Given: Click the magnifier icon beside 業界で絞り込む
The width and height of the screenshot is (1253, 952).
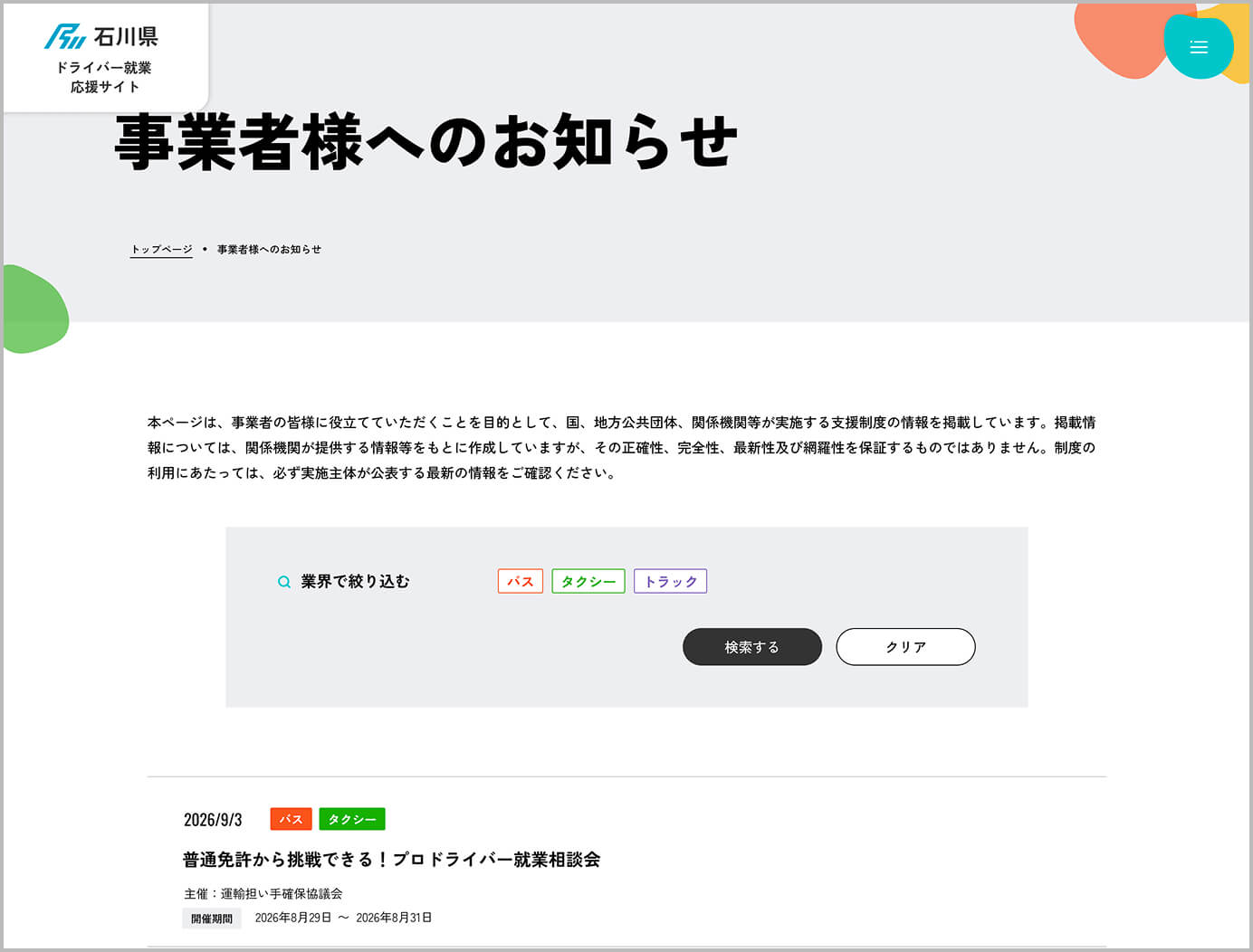Looking at the screenshot, I should tap(284, 582).
